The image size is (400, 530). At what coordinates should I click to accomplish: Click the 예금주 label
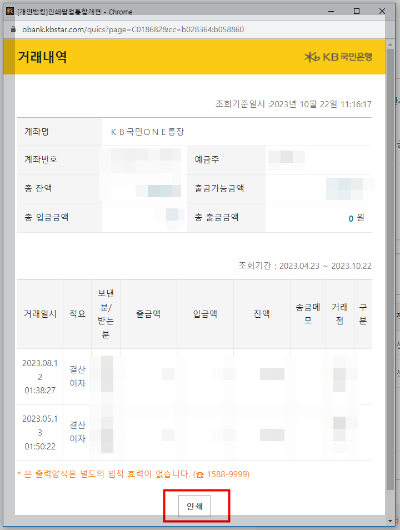207,159
